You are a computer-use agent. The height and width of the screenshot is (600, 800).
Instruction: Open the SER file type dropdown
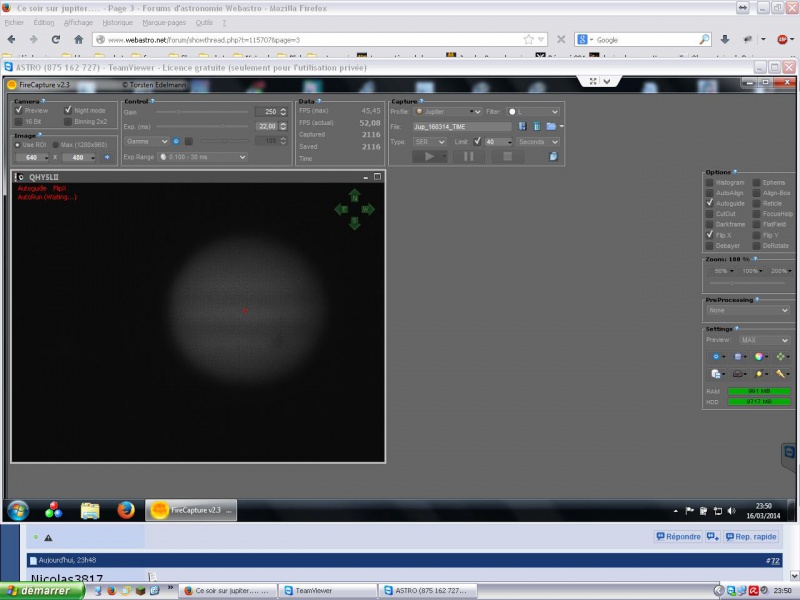pyautogui.click(x=430, y=141)
